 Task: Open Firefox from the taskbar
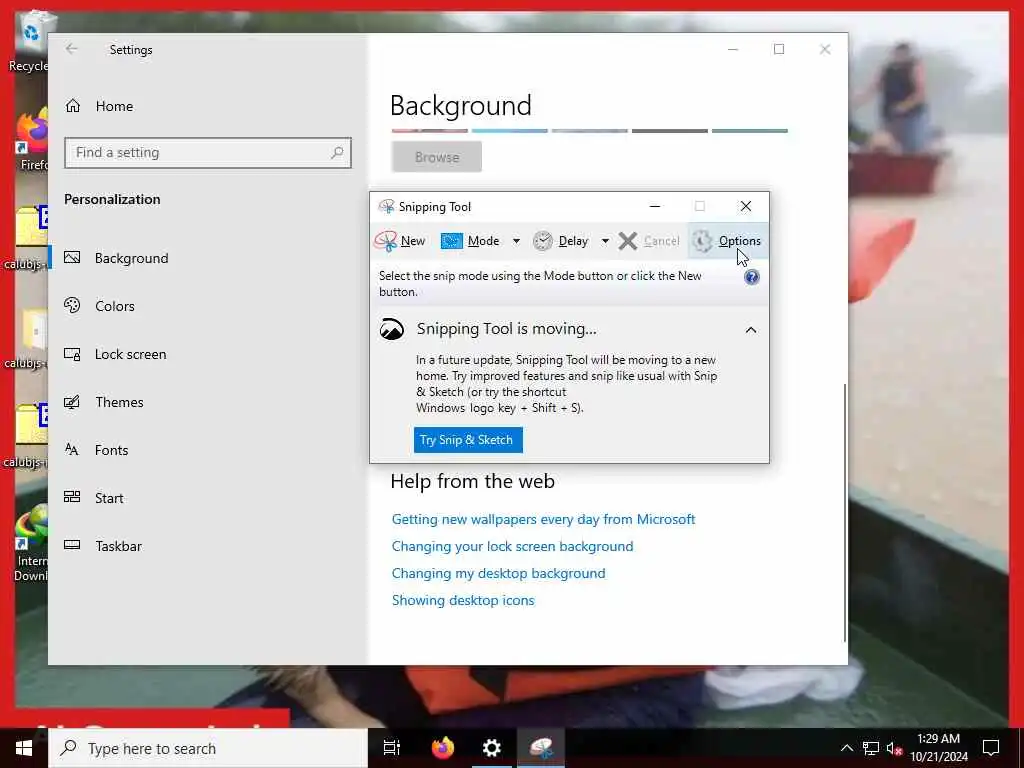tap(443, 748)
